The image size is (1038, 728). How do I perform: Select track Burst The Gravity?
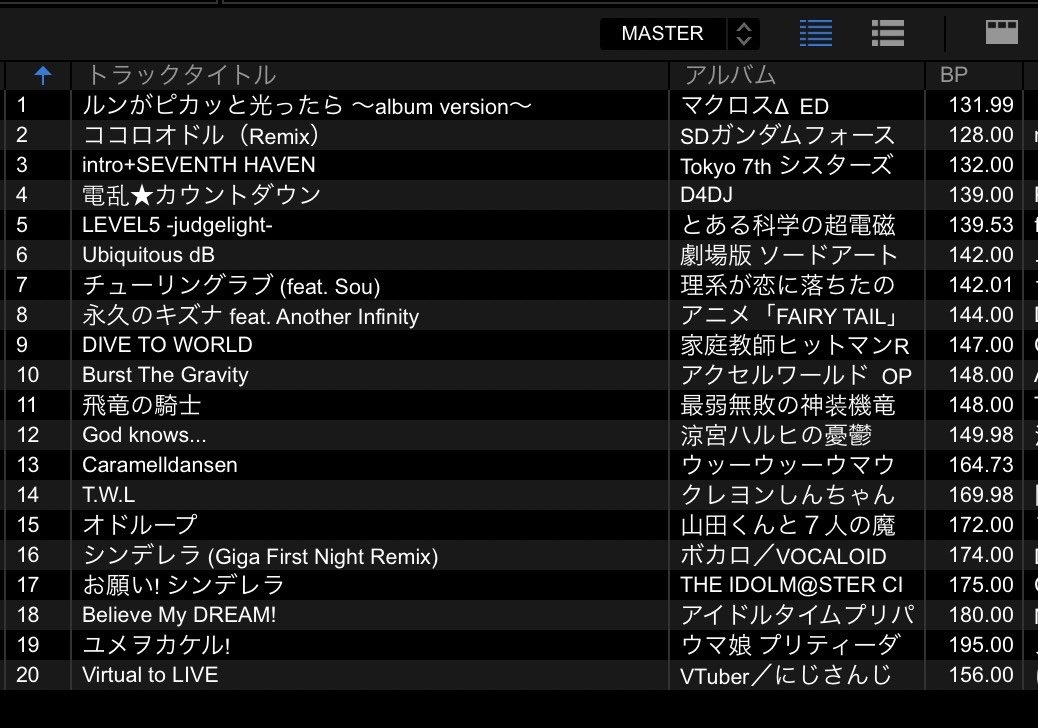[x=165, y=375]
